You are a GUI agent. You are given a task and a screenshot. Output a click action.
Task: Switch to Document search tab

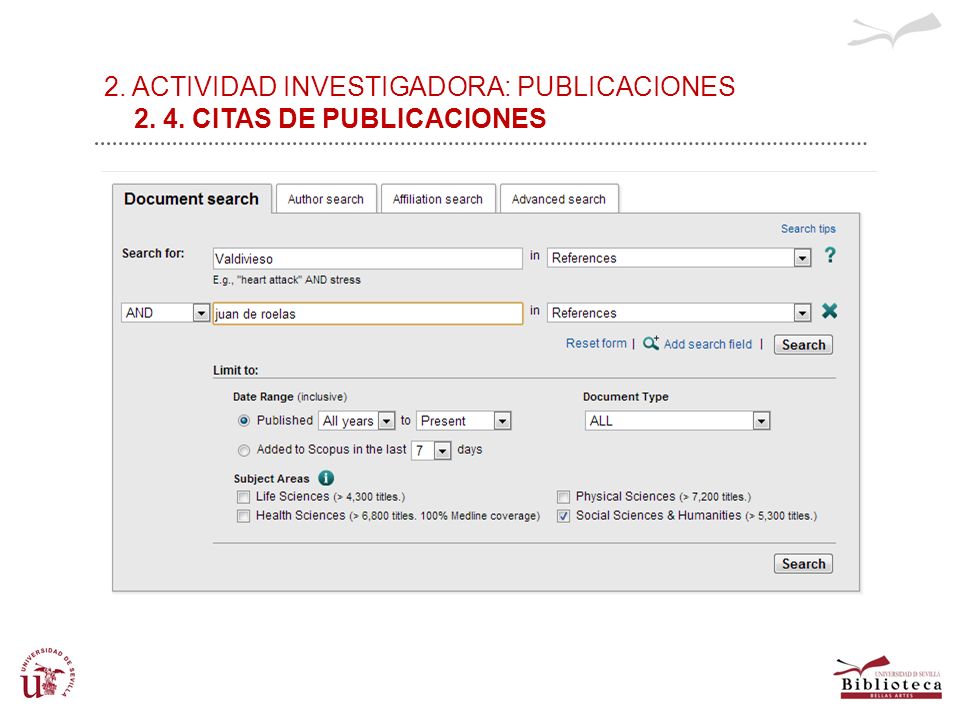pyautogui.click(x=191, y=199)
